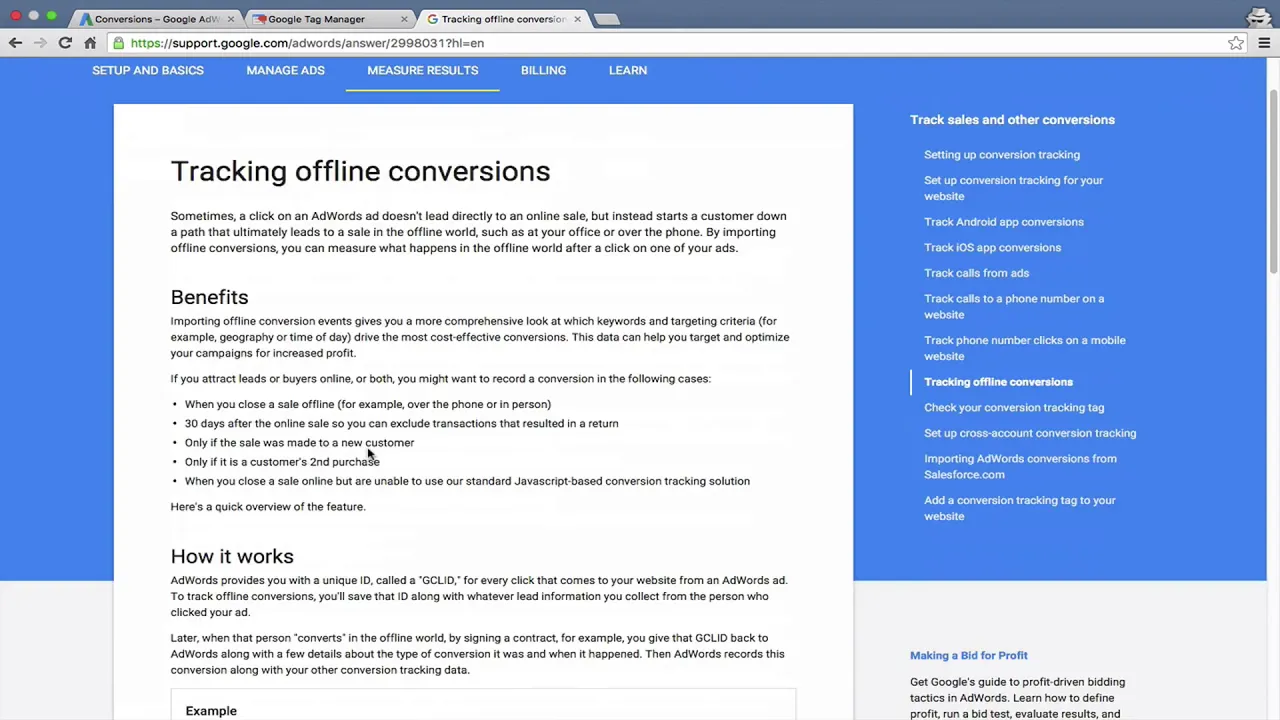Click bullet 'Only if it is a customer's 2nd purchase'
Image resolution: width=1280 pixels, height=720 pixels.
point(282,462)
